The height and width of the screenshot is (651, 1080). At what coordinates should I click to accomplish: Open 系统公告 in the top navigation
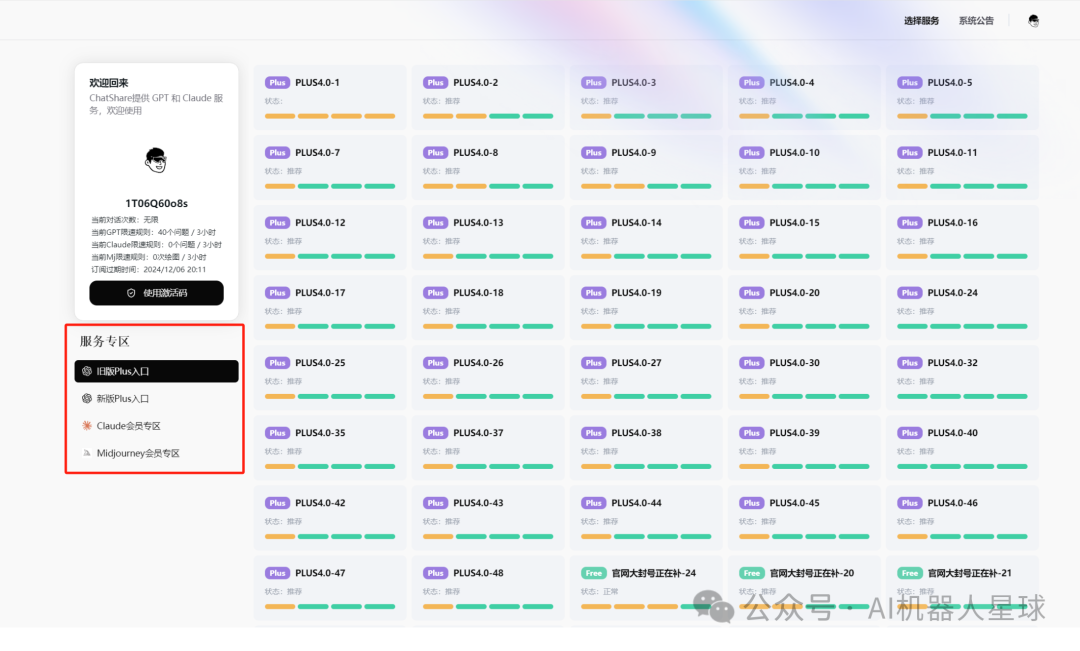coord(976,21)
